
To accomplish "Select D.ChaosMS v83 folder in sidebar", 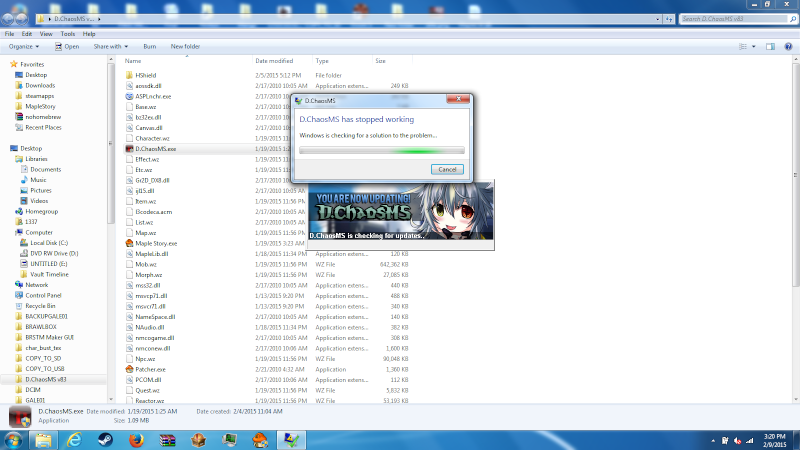I will tap(45, 380).
